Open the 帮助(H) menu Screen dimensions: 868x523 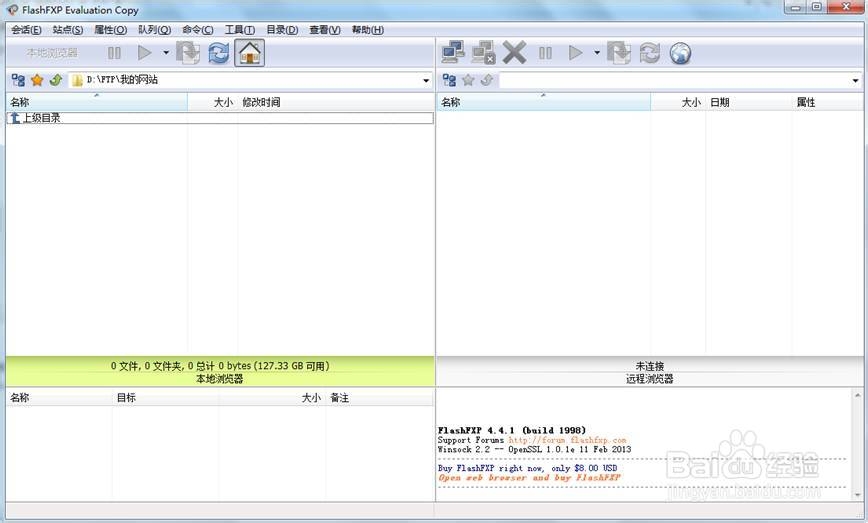pos(368,30)
